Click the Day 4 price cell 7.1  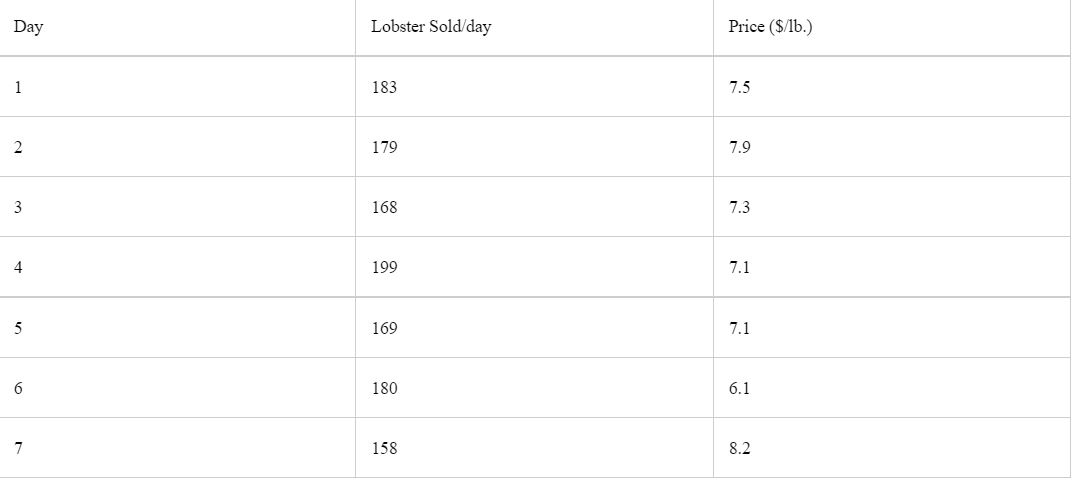[892, 267]
